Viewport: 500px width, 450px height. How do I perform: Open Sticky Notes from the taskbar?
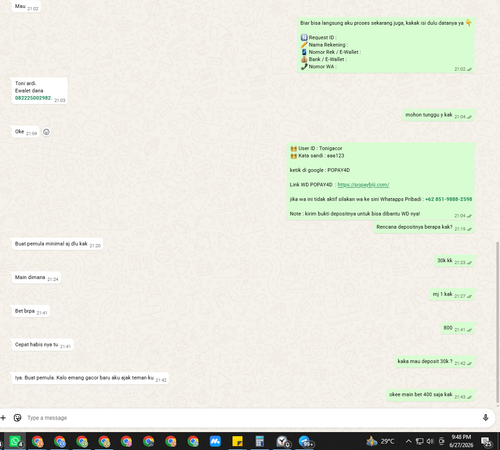(237, 442)
